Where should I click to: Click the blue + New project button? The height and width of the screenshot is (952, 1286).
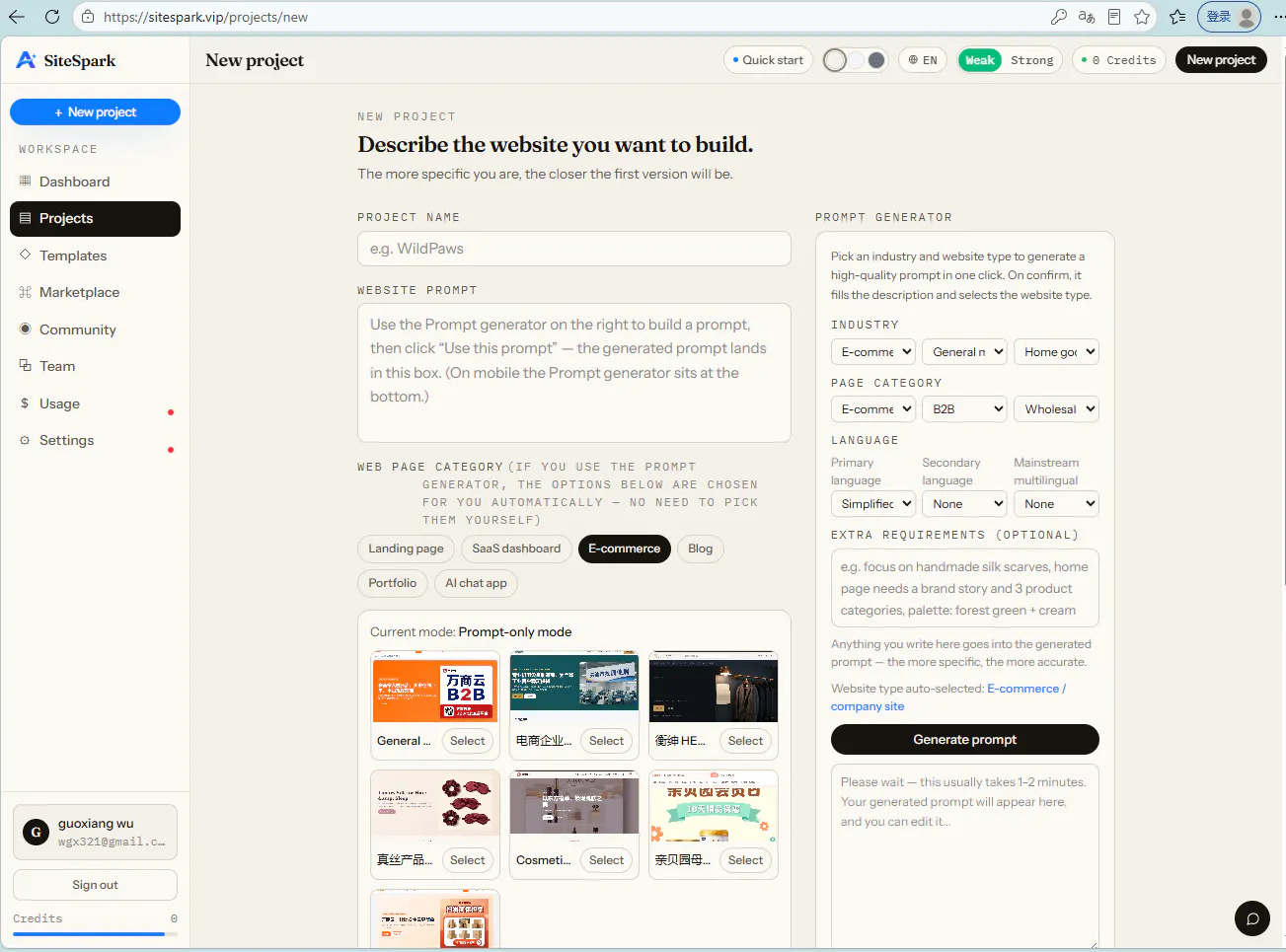click(95, 112)
